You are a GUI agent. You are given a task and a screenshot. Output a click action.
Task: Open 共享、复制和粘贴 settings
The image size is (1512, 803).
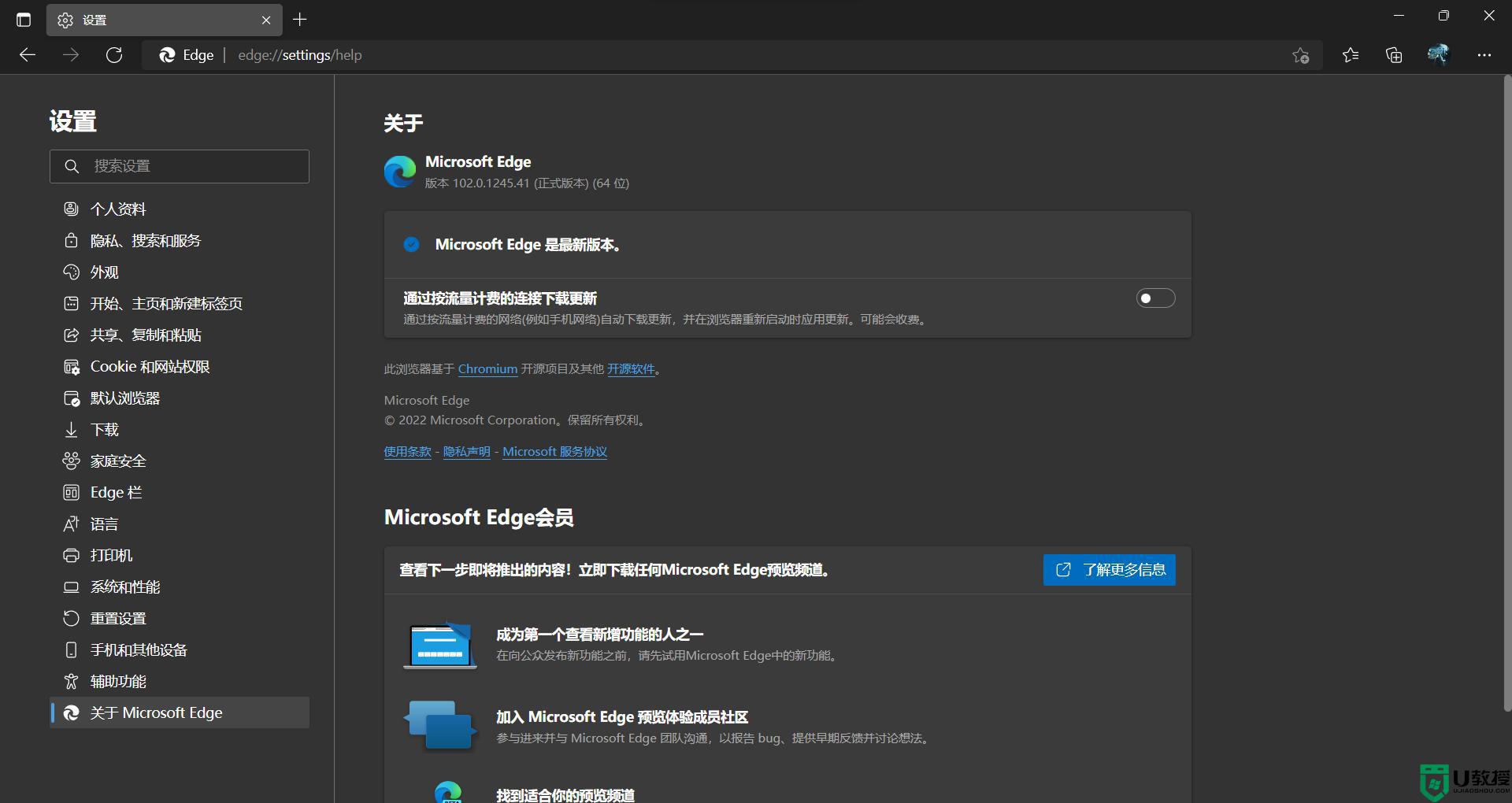[x=180, y=335]
